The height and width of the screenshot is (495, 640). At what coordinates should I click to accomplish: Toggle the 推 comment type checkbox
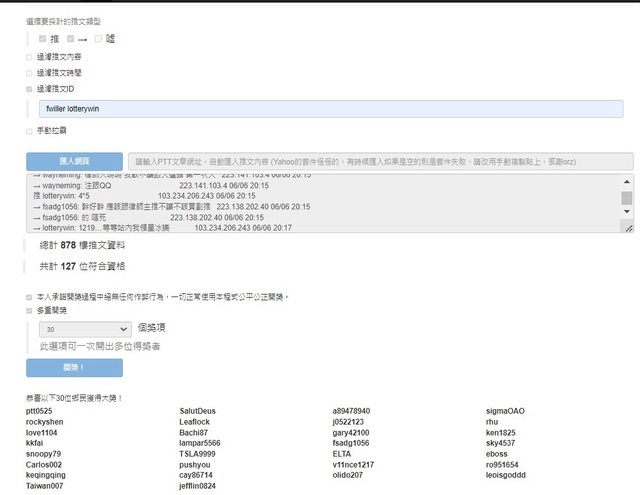click(42, 39)
